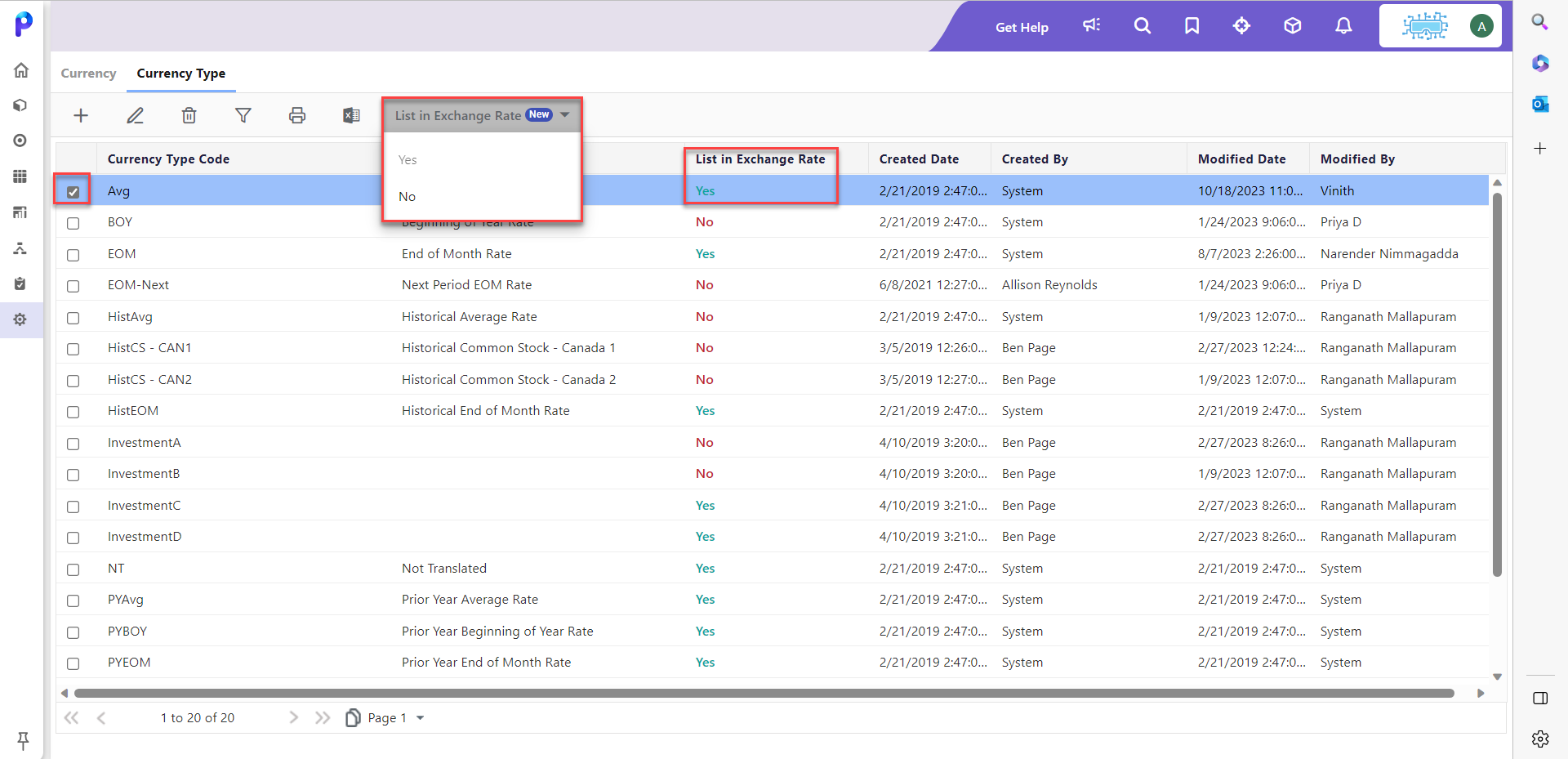
Task: Choose No in the dropdown menu
Action: pos(408,197)
